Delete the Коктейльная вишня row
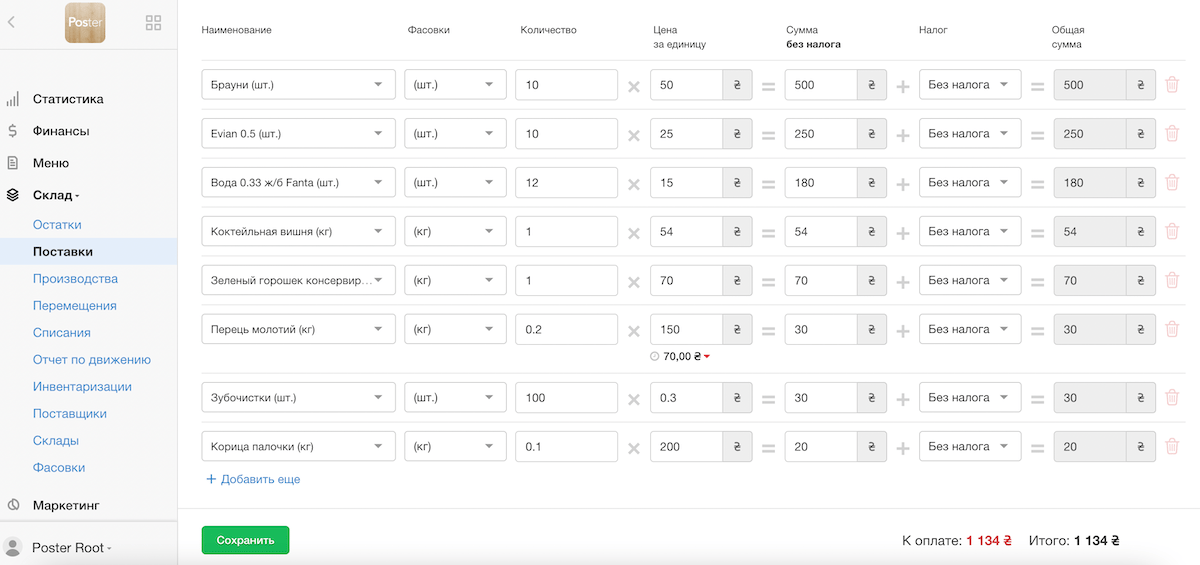Screen dimensions: 1200x565 [x=1172, y=232]
